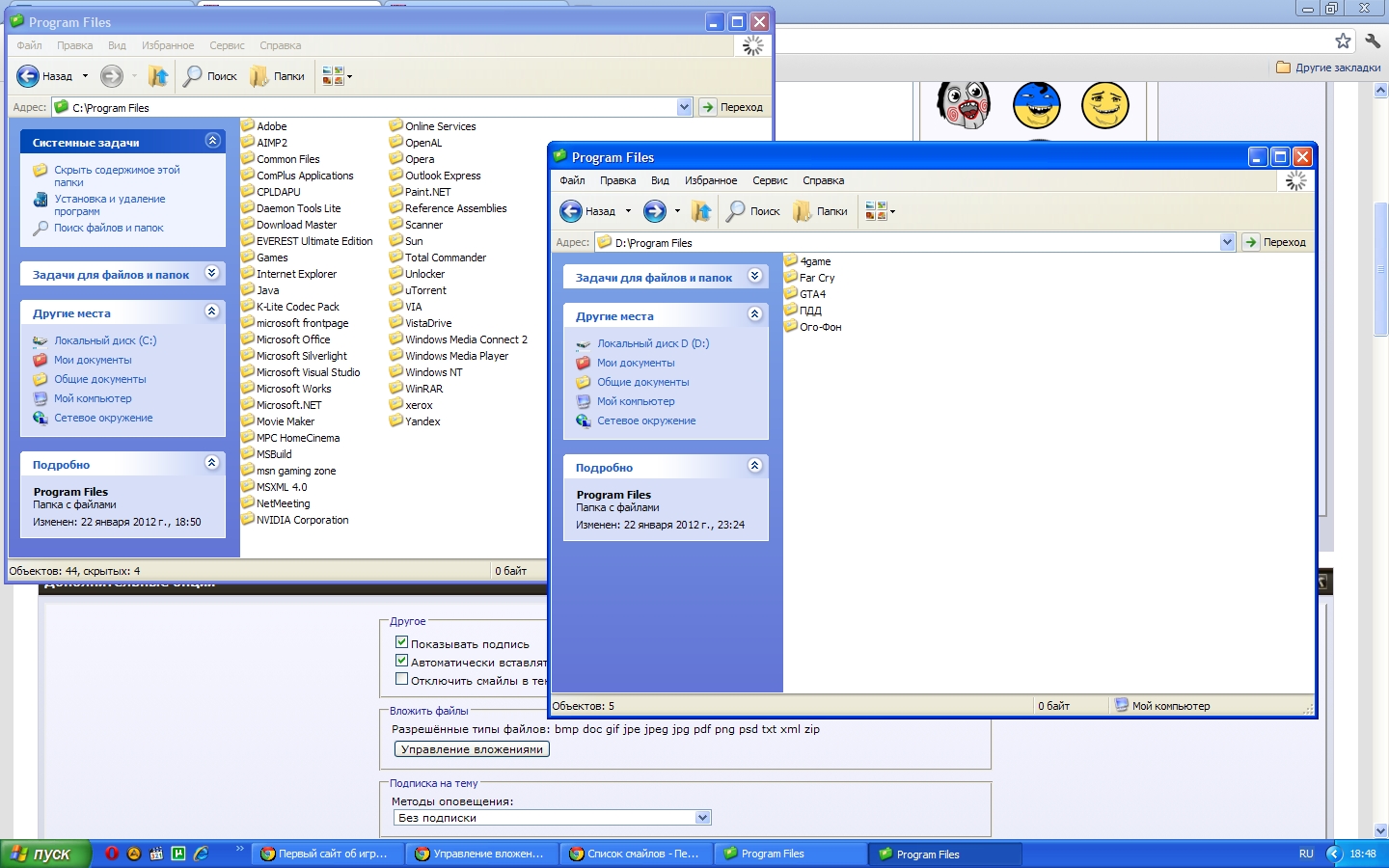Screen dimensions: 1389x868
Task: Click 'Установка и удаление программ' link
Action: click(109, 204)
